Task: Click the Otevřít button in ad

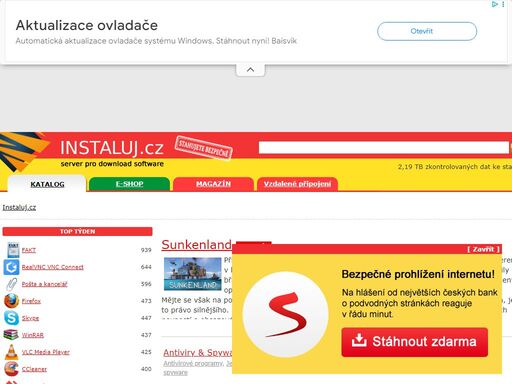Action: [x=427, y=31]
